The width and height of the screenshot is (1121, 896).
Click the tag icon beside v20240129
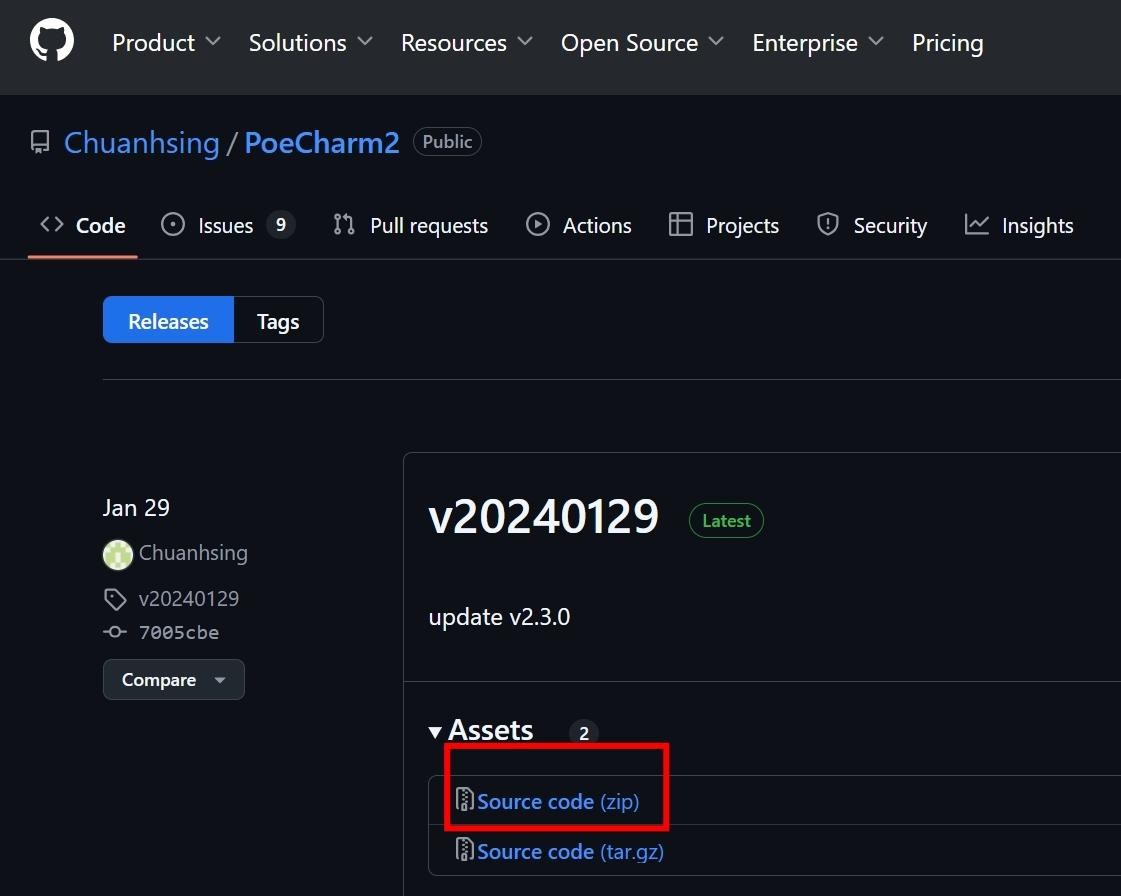click(115, 598)
